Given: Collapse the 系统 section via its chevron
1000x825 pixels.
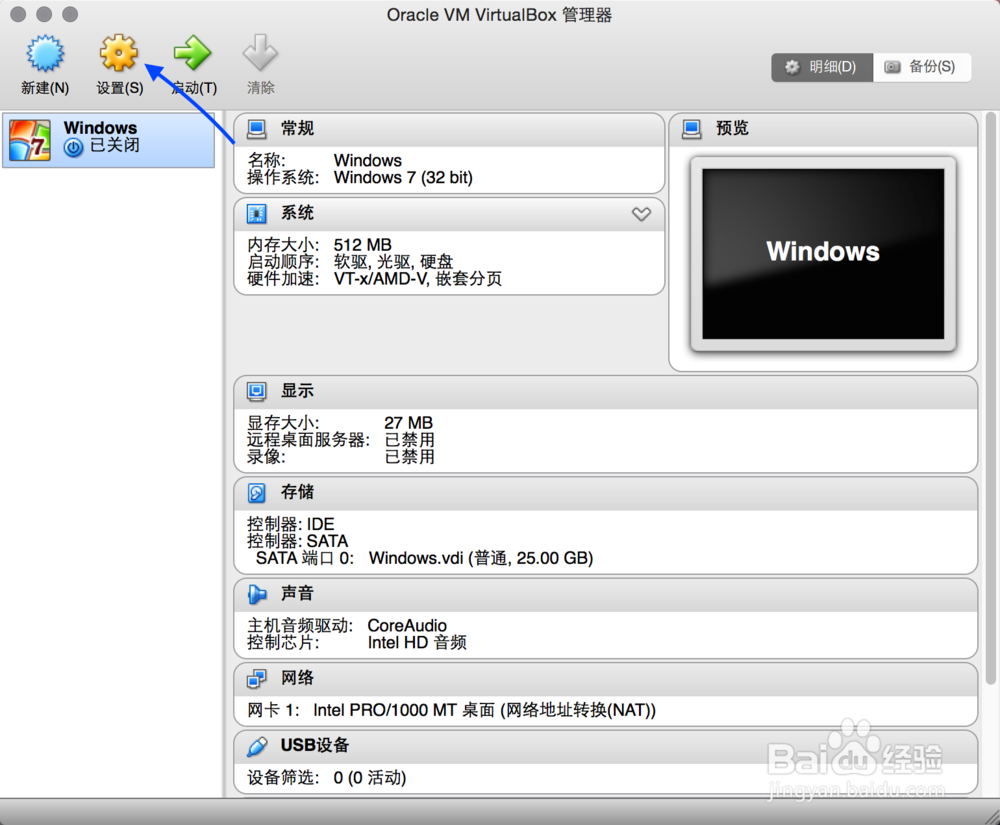Looking at the screenshot, I should [641, 213].
